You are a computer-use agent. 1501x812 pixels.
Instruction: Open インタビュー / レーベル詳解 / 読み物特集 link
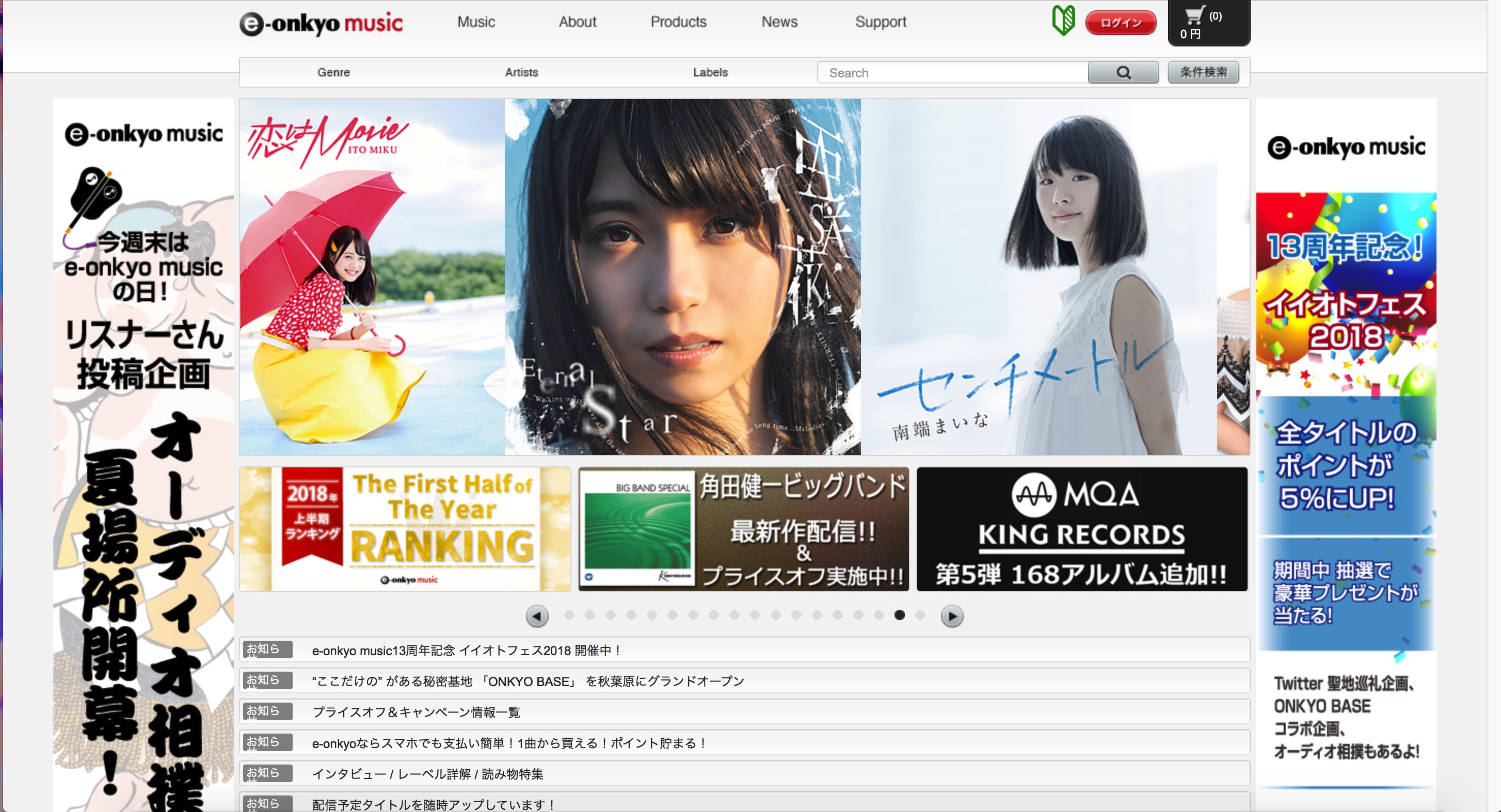coord(428,774)
